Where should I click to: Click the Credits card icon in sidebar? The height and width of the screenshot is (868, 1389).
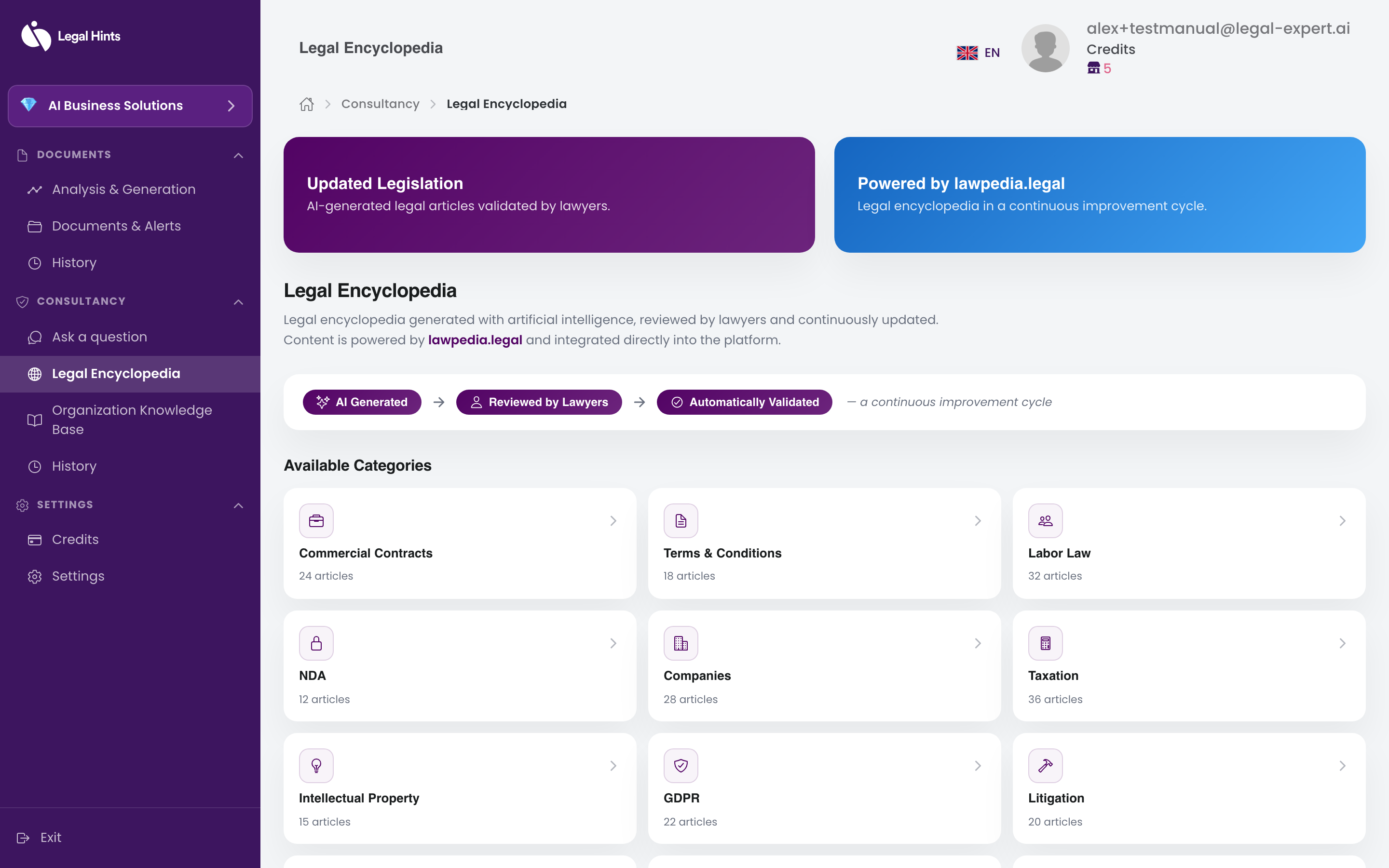click(x=34, y=540)
